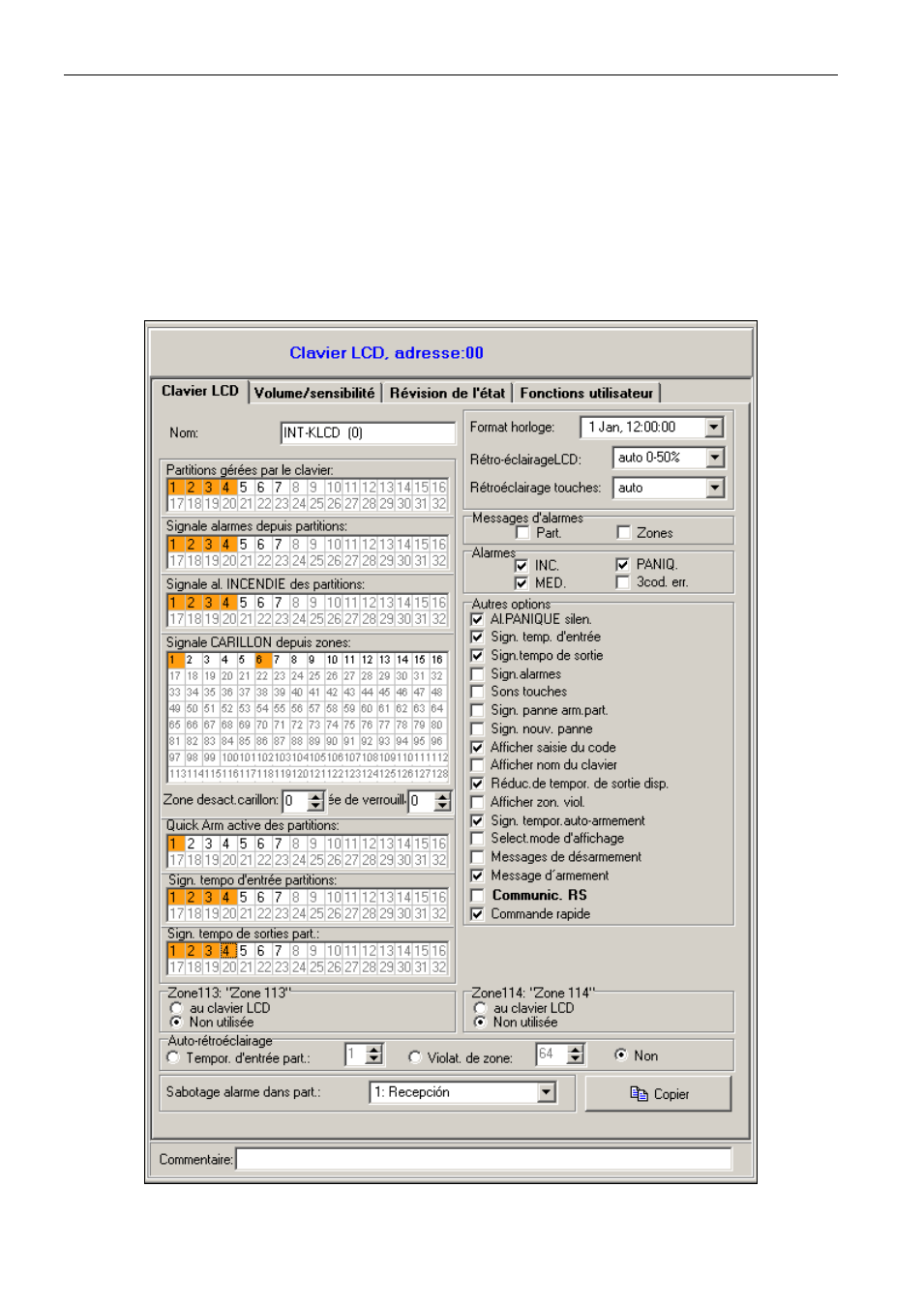Enable the Sign.alarmes checkbox

tap(477, 674)
